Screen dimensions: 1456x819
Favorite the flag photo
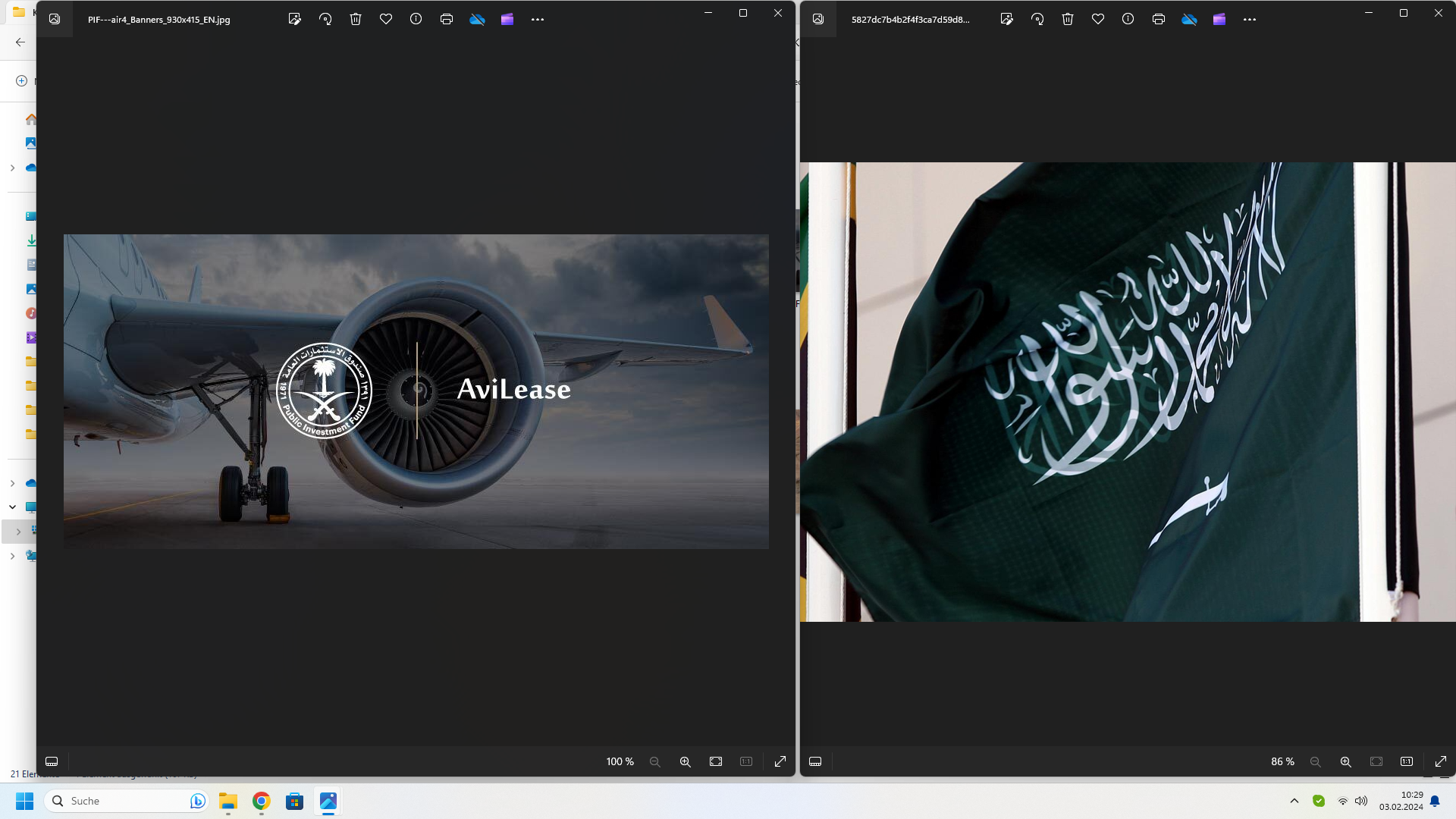(1098, 20)
